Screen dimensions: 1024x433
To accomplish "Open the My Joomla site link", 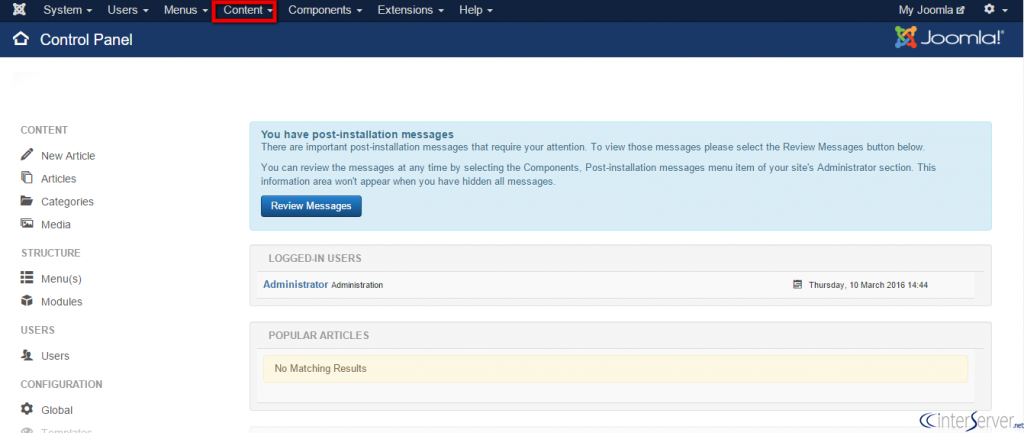I will (931, 10).
